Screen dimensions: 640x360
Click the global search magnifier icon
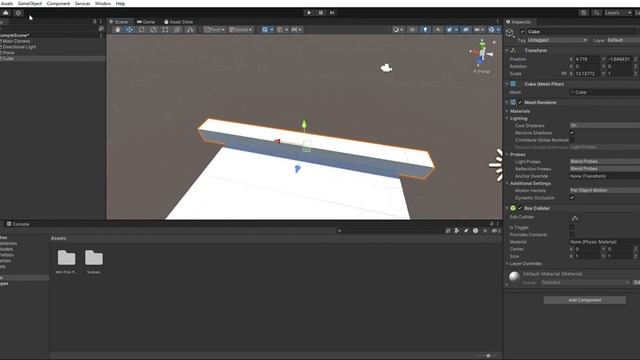point(596,13)
